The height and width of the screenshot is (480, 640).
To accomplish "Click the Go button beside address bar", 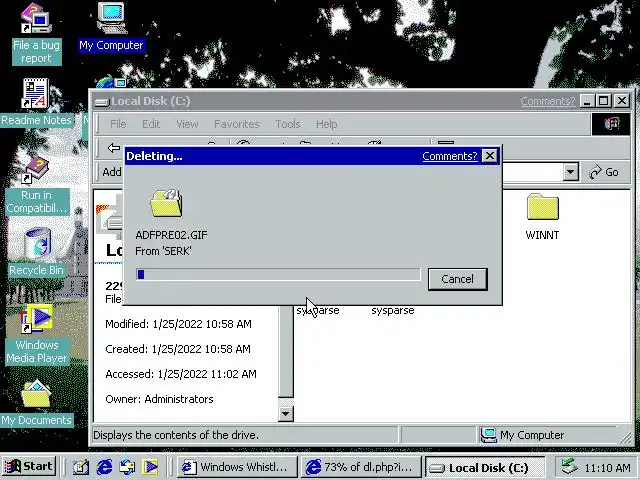I will pos(604,172).
